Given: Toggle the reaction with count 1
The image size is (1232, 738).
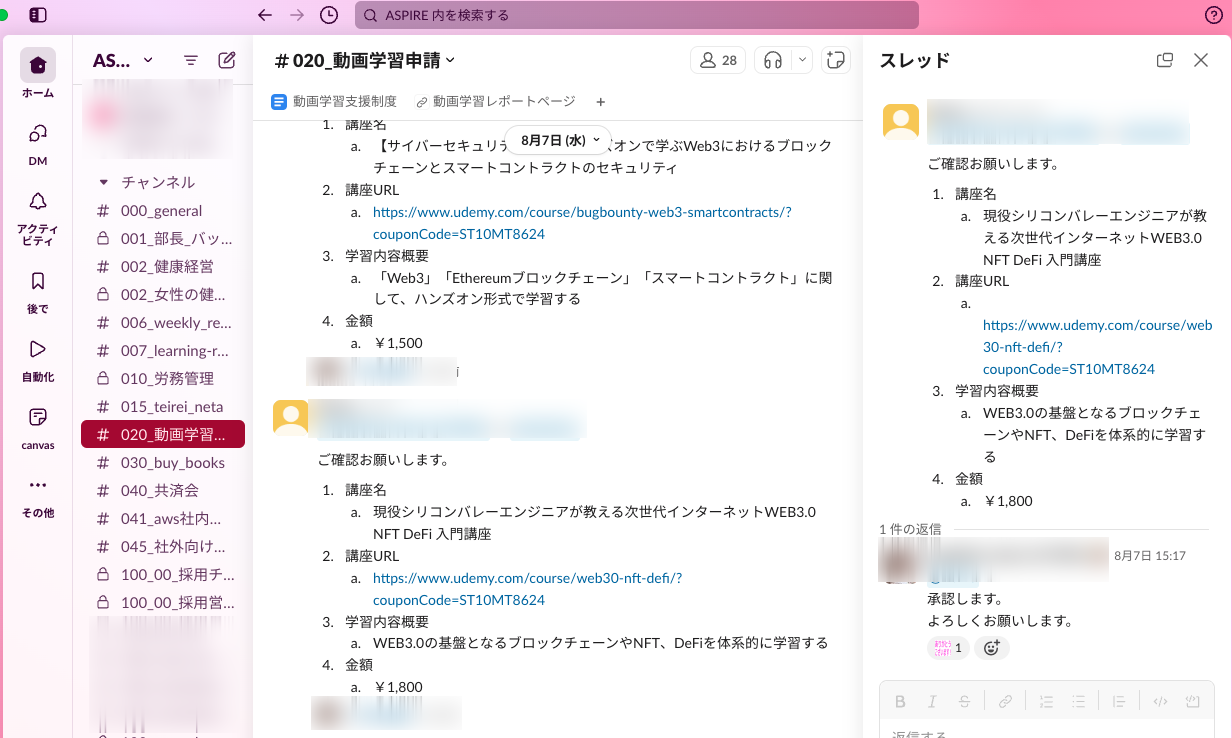Looking at the screenshot, I should 948,648.
